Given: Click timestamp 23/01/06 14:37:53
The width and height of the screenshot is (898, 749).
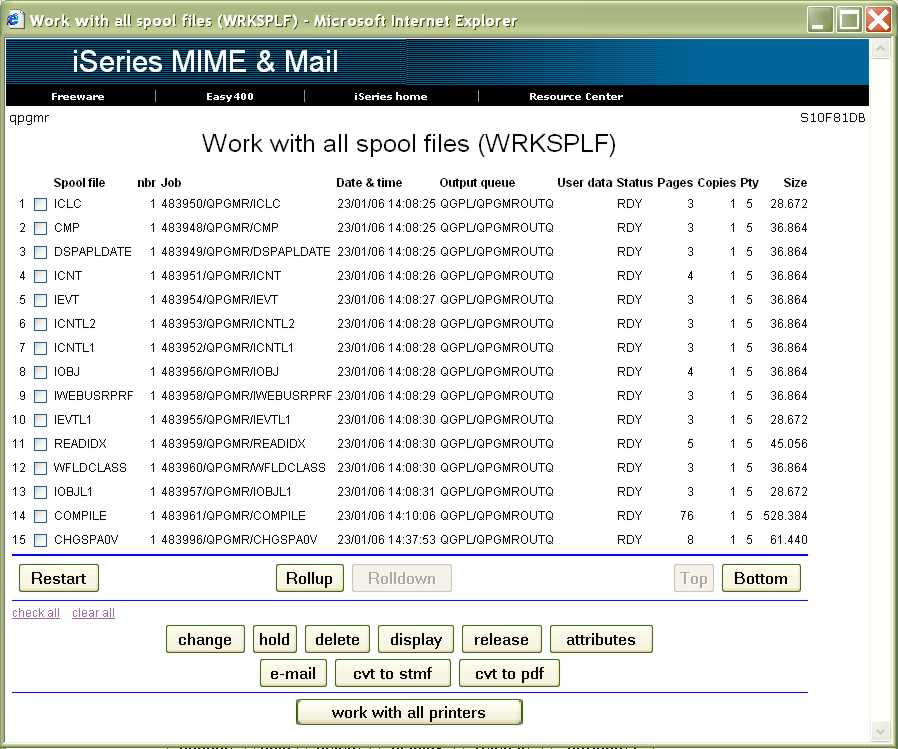Looking at the screenshot, I should tap(387, 540).
